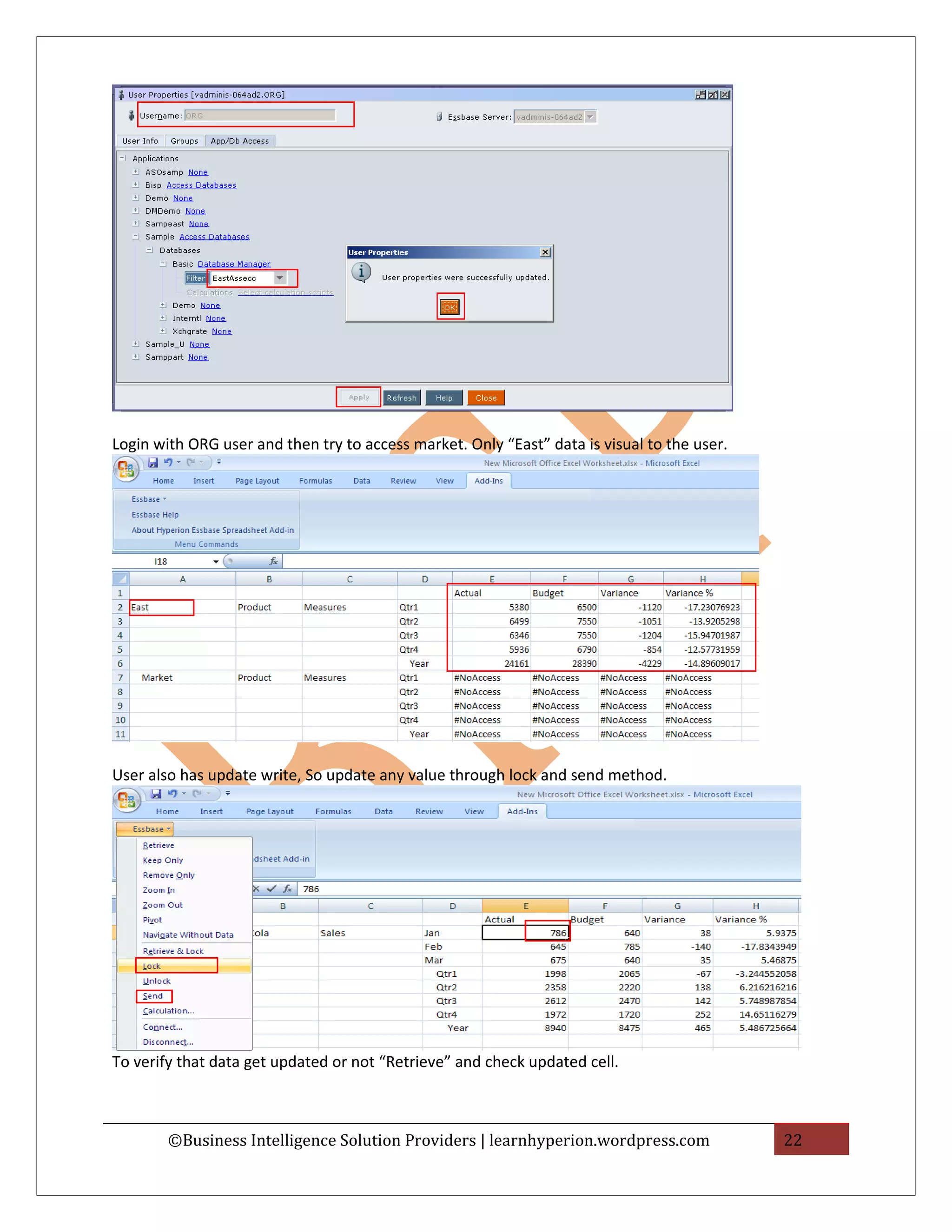Select cell containing 786 in second Excel

(x=526, y=933)
